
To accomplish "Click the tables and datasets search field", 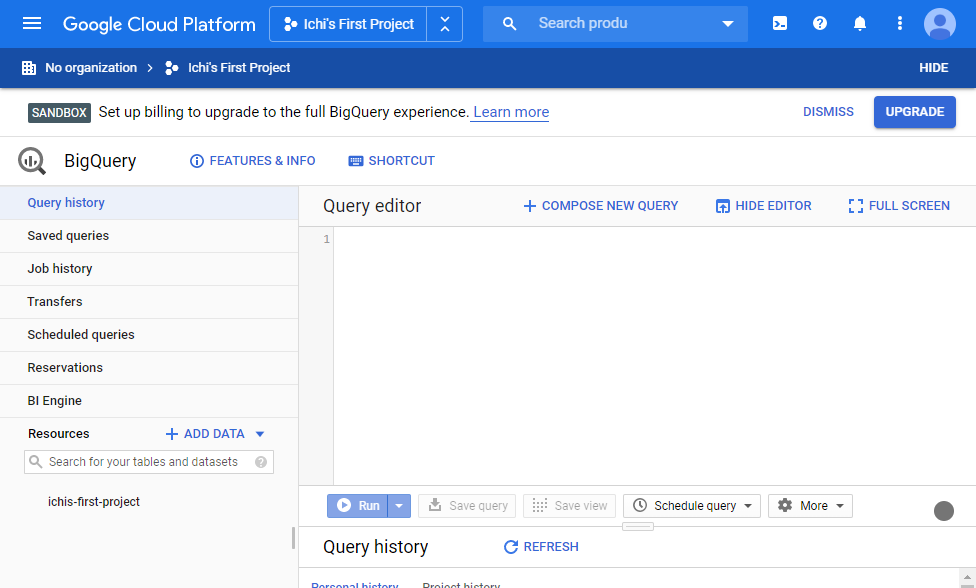I will [x=149, y=462].
